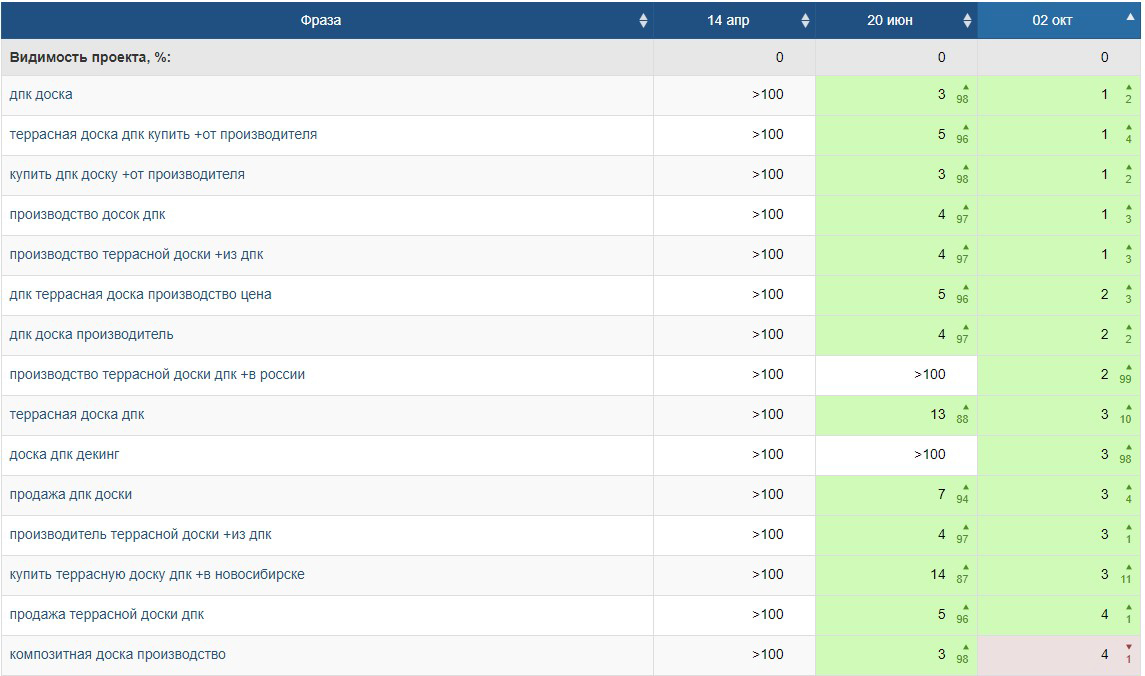Open phrase 'композитная доска производство'
Screen dimensions: 1145x676
pos(118,655)
